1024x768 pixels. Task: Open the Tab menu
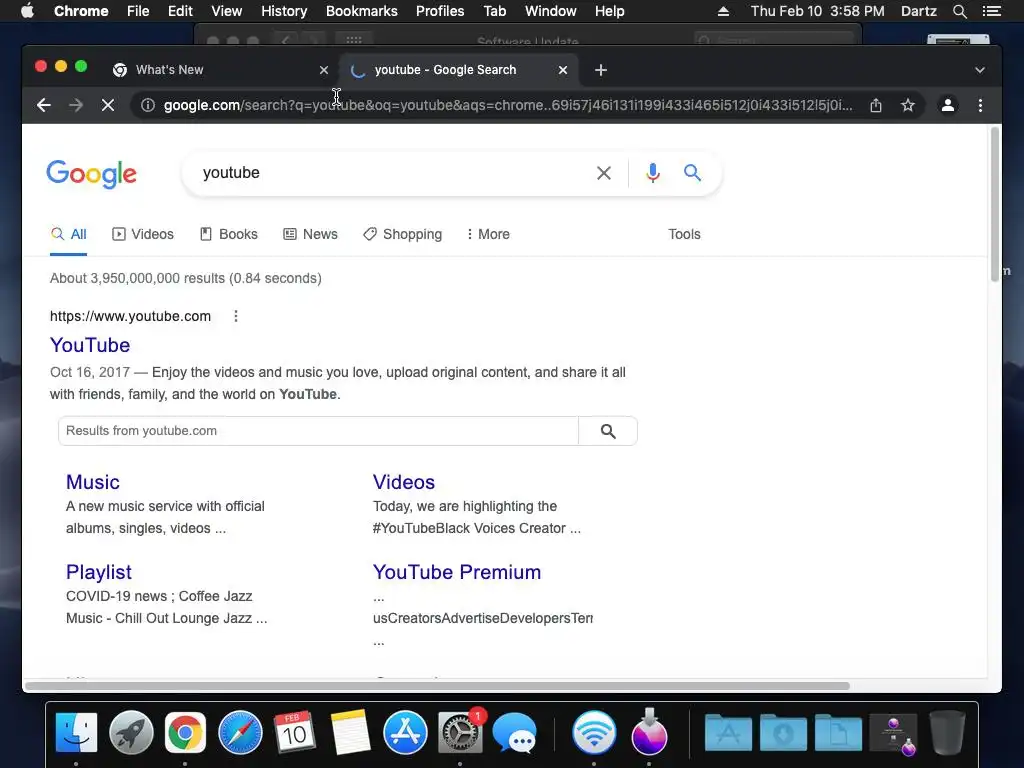pyautogui.click(x=494, y=11)
